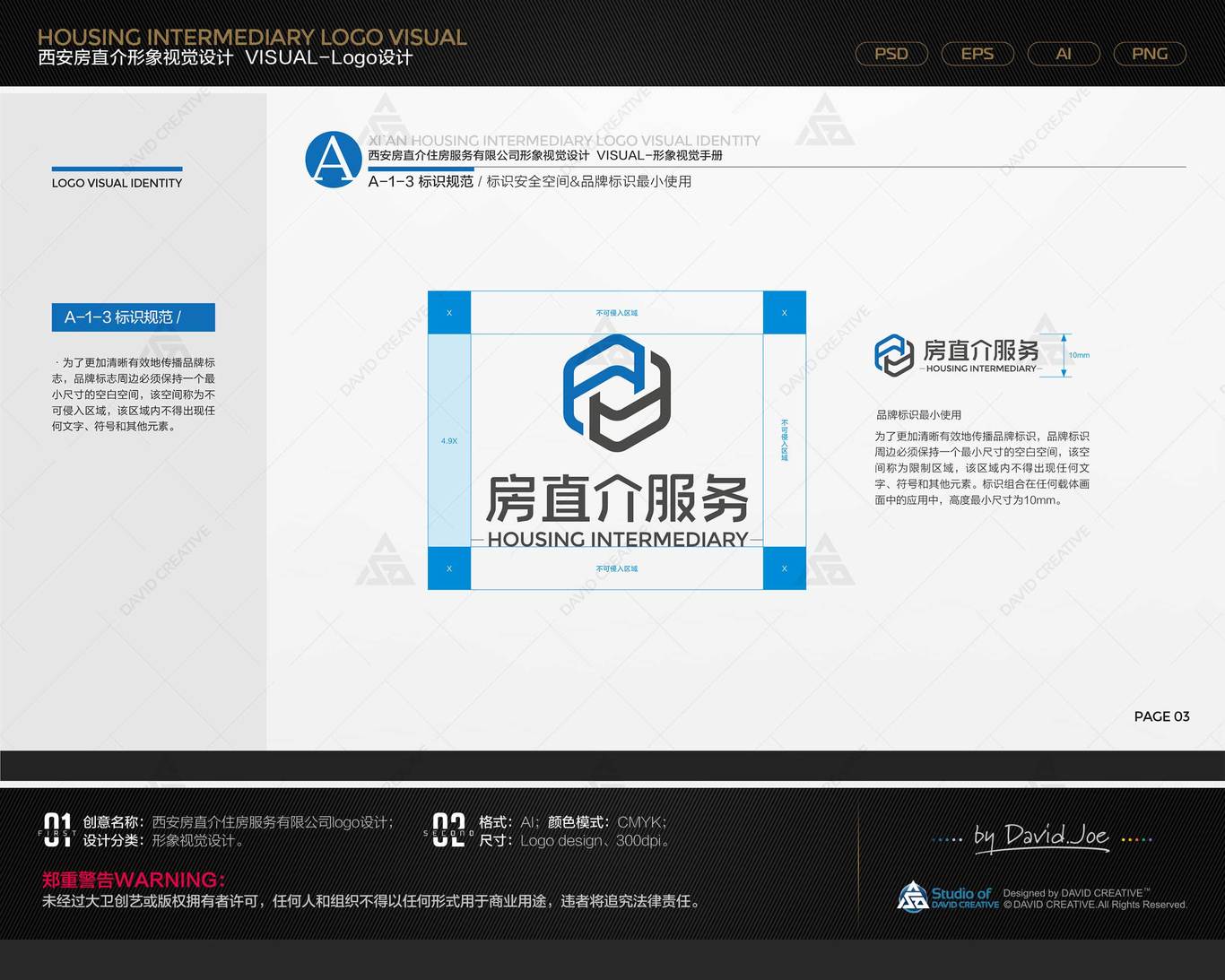Viewport: 1225px width, 980px height.
Task: Click the large 房直介服务 logotype
Action: click(x=617, y=499)
